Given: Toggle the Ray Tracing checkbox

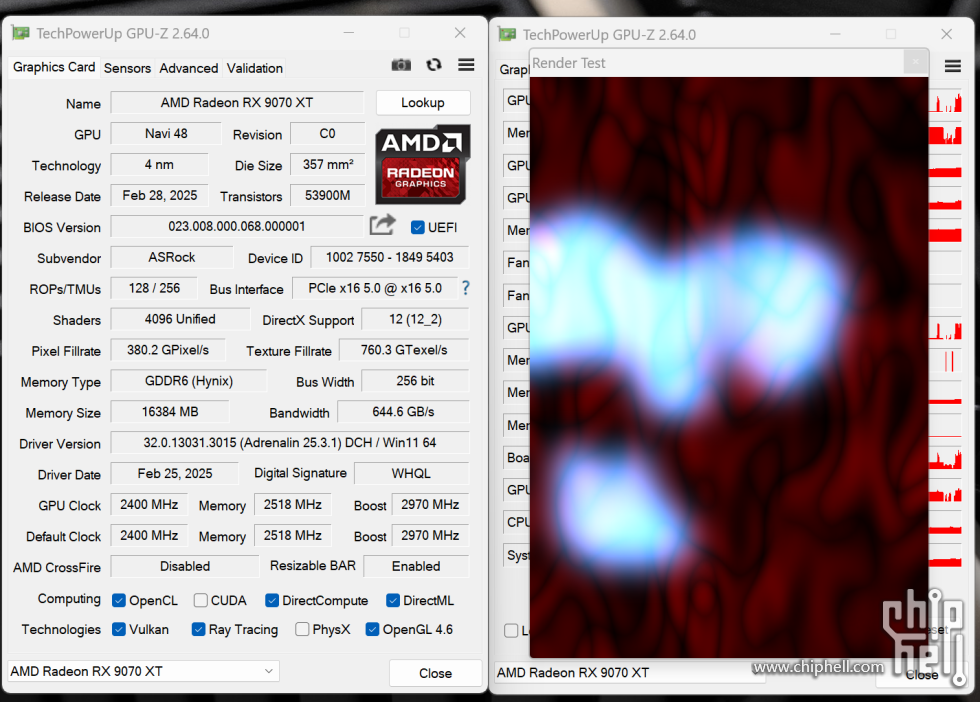Looking at the screenshot, I should click(198, 629).
